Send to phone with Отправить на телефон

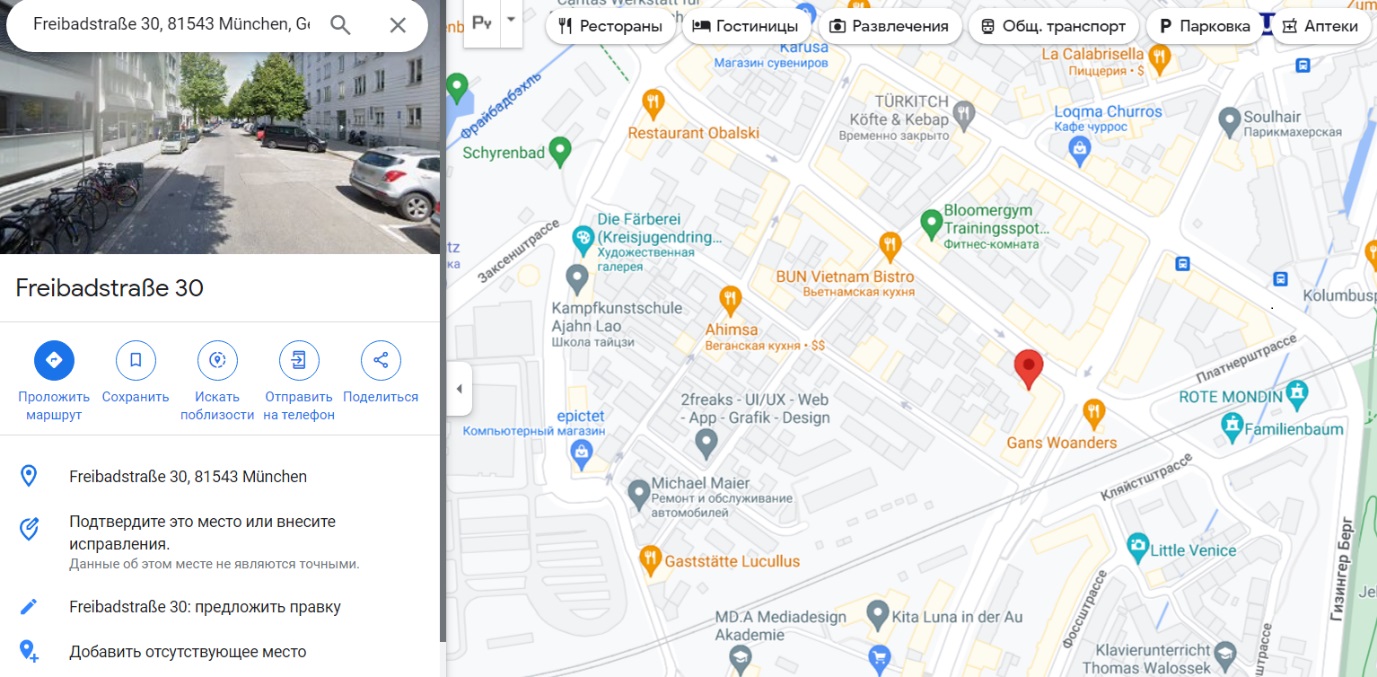299,360
